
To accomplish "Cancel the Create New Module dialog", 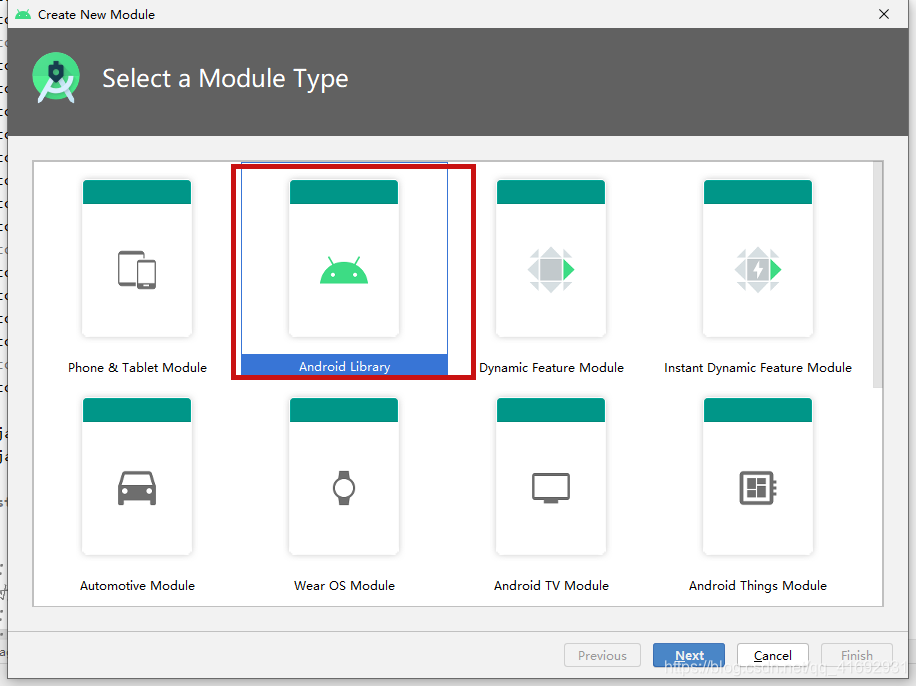I will click(x=773, y=656).
